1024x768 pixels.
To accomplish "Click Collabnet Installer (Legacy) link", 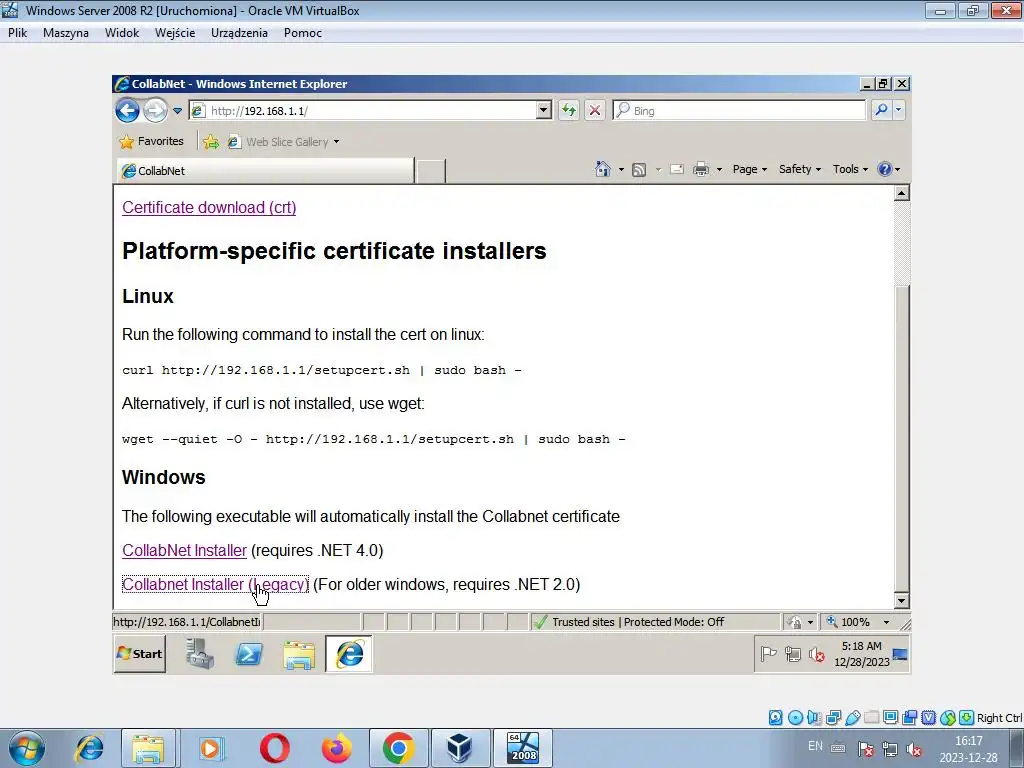I will click(215, 584).
